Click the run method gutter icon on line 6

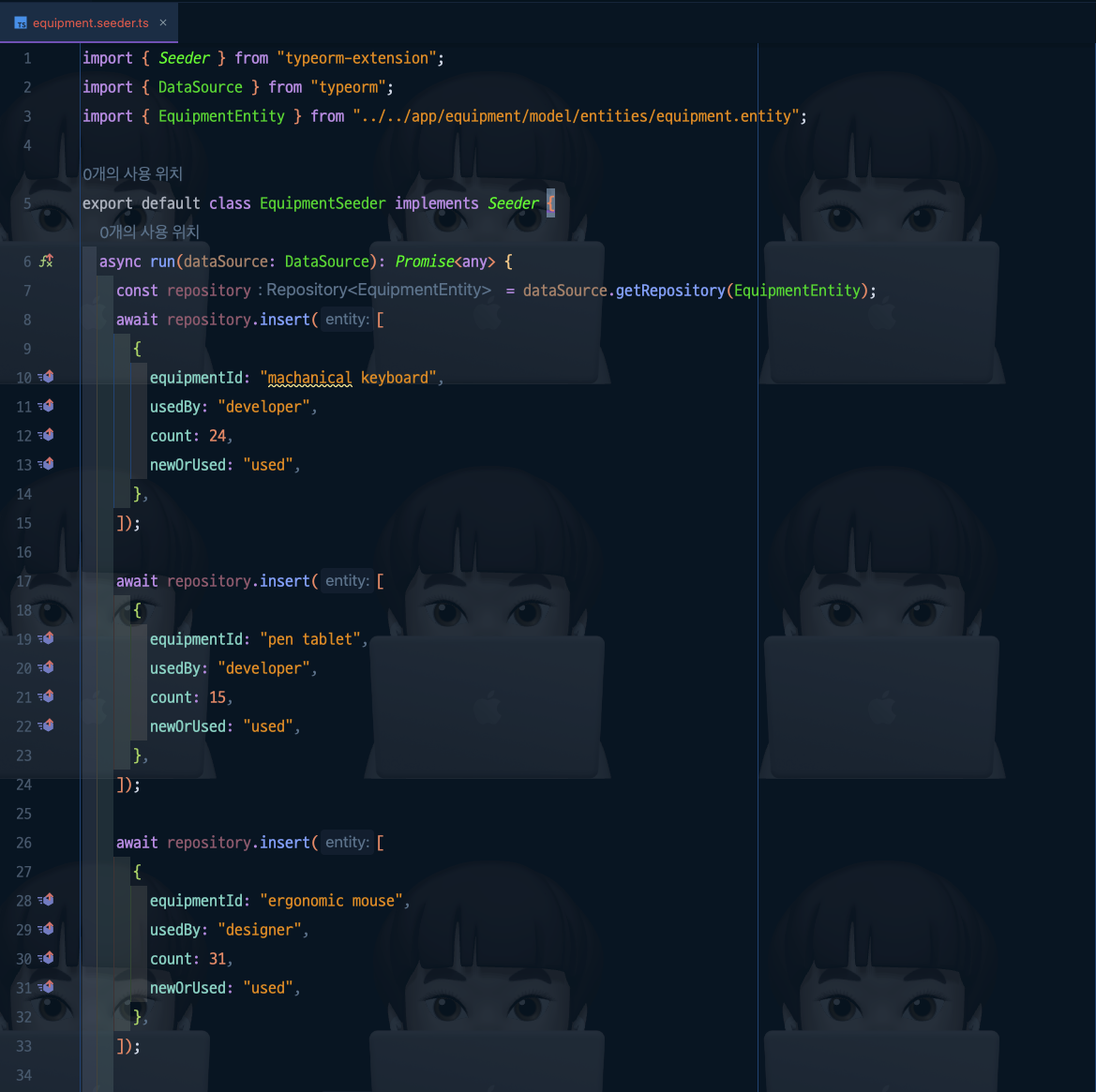[x=46, y=262]
